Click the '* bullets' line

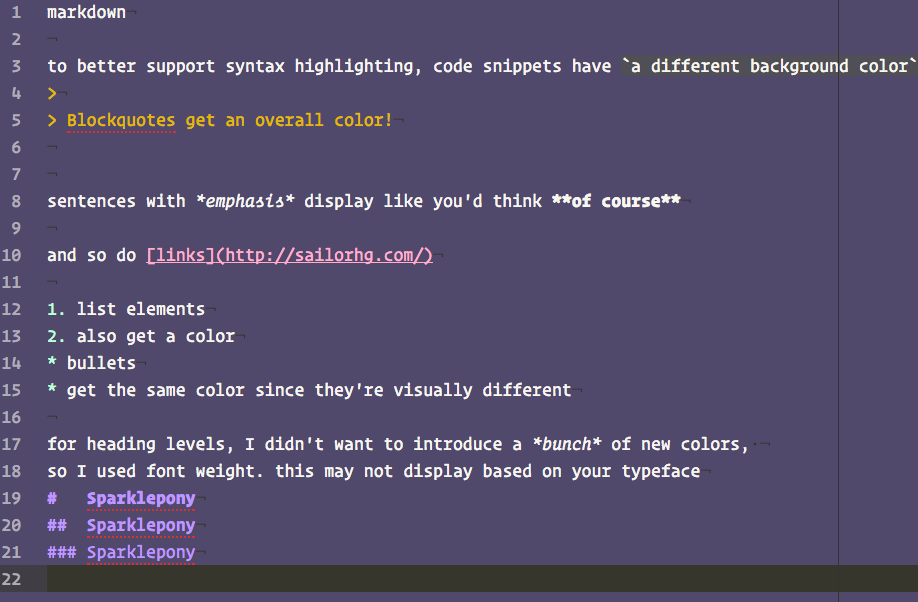(x=91, y=363)
